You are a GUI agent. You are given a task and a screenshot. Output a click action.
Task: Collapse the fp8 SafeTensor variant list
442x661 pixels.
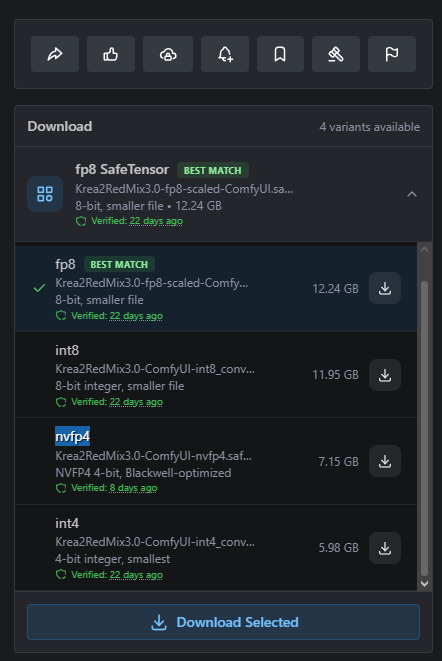[412, 194]
